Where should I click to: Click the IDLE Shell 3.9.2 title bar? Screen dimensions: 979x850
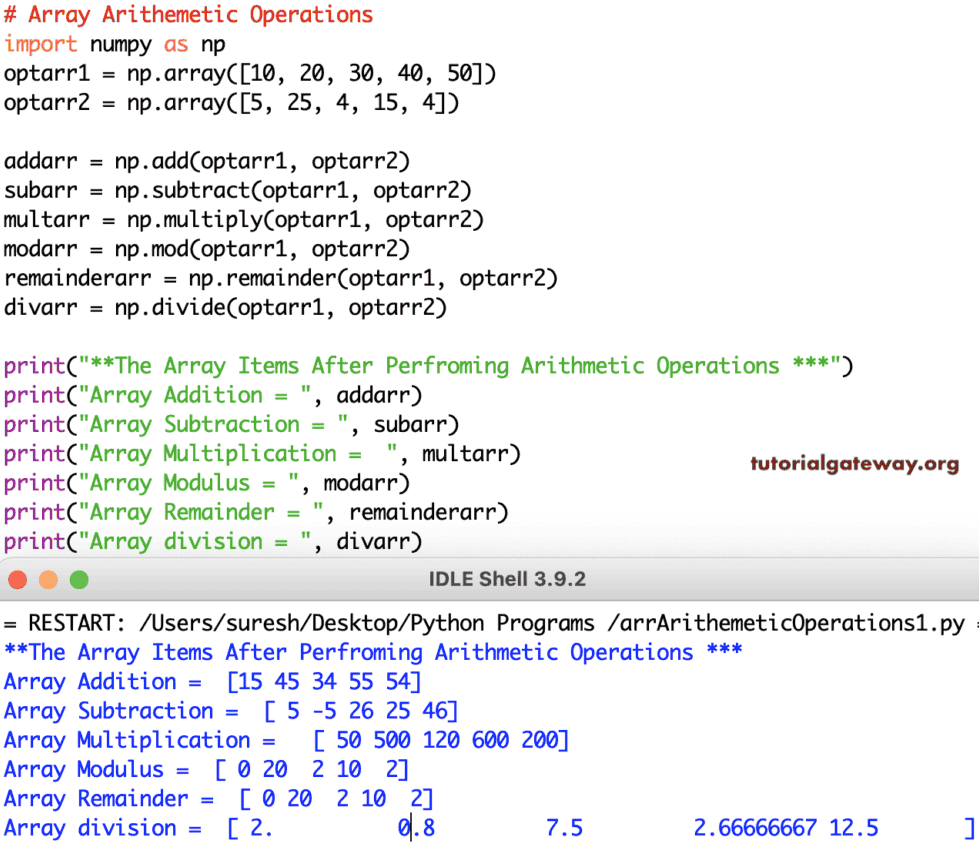(x=507, y=579)
